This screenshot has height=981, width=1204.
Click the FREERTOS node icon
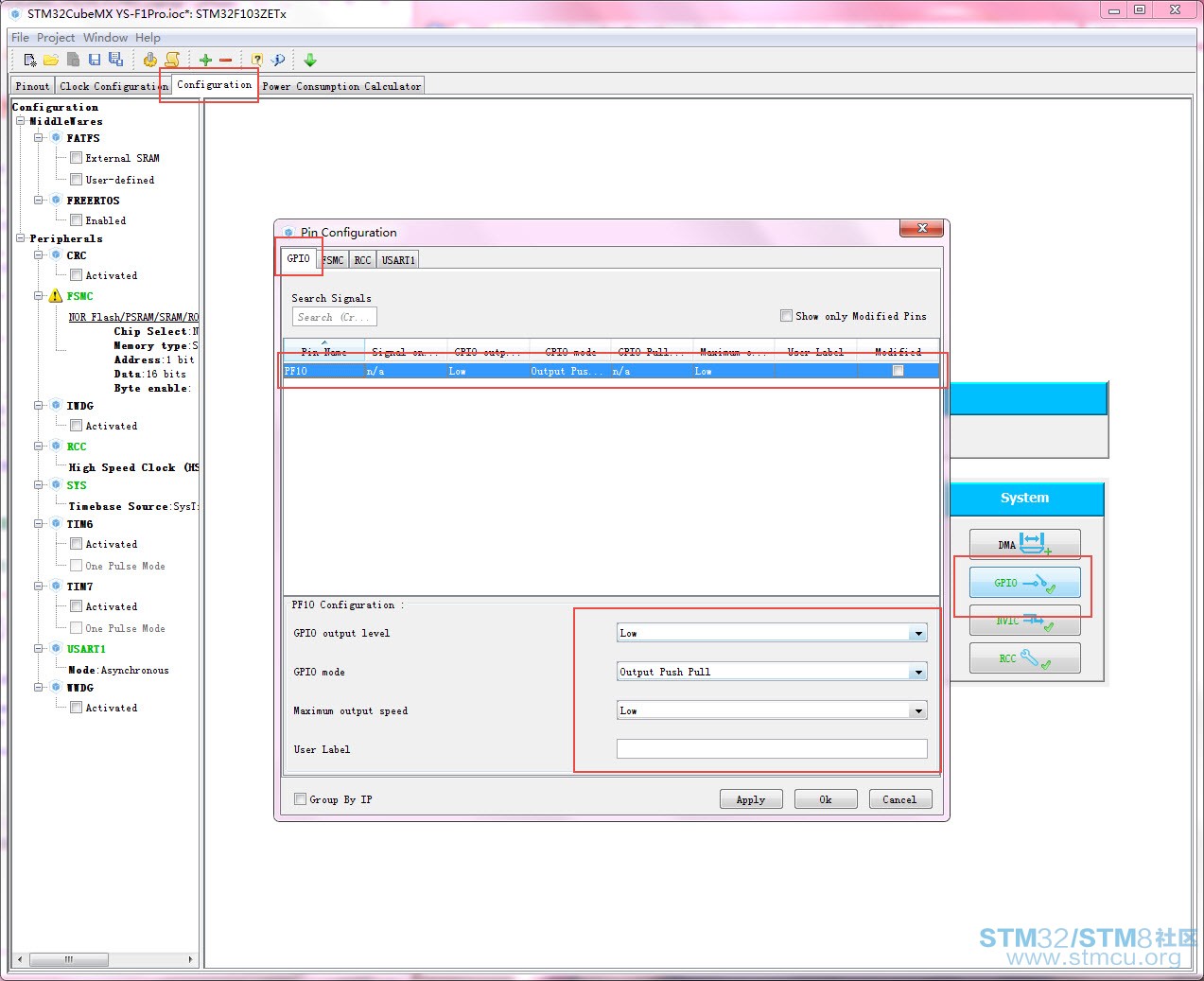(x=56, y=200)
